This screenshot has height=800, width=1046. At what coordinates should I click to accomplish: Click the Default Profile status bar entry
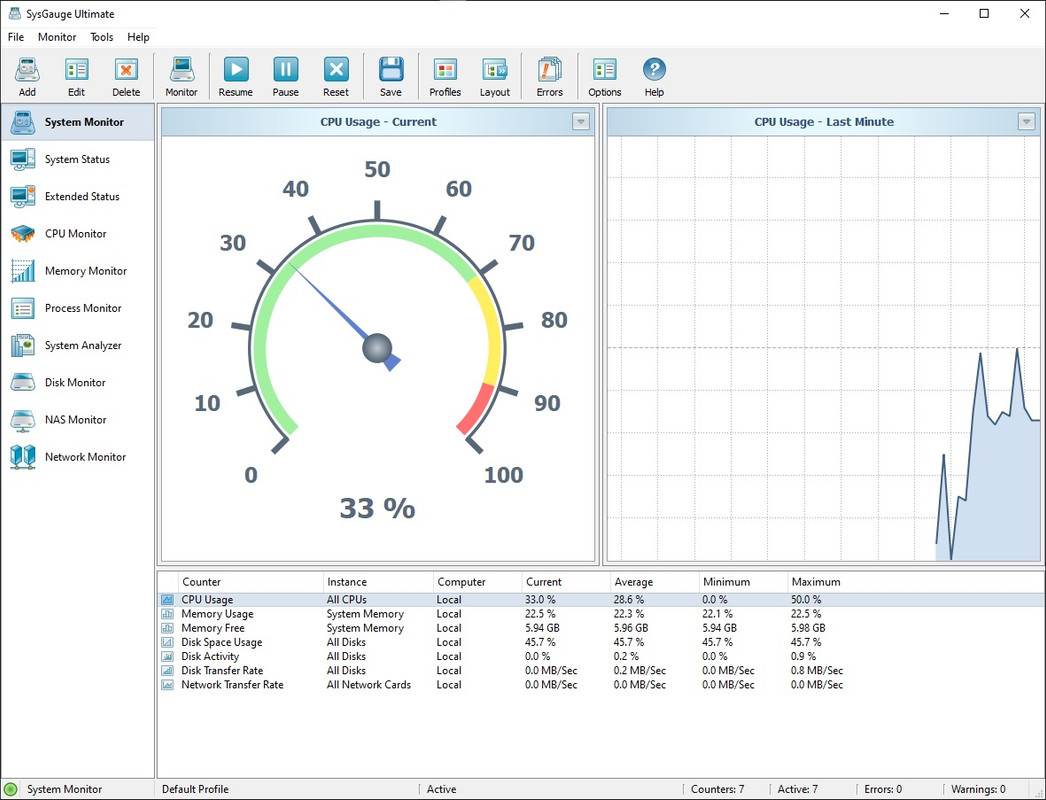195,789
